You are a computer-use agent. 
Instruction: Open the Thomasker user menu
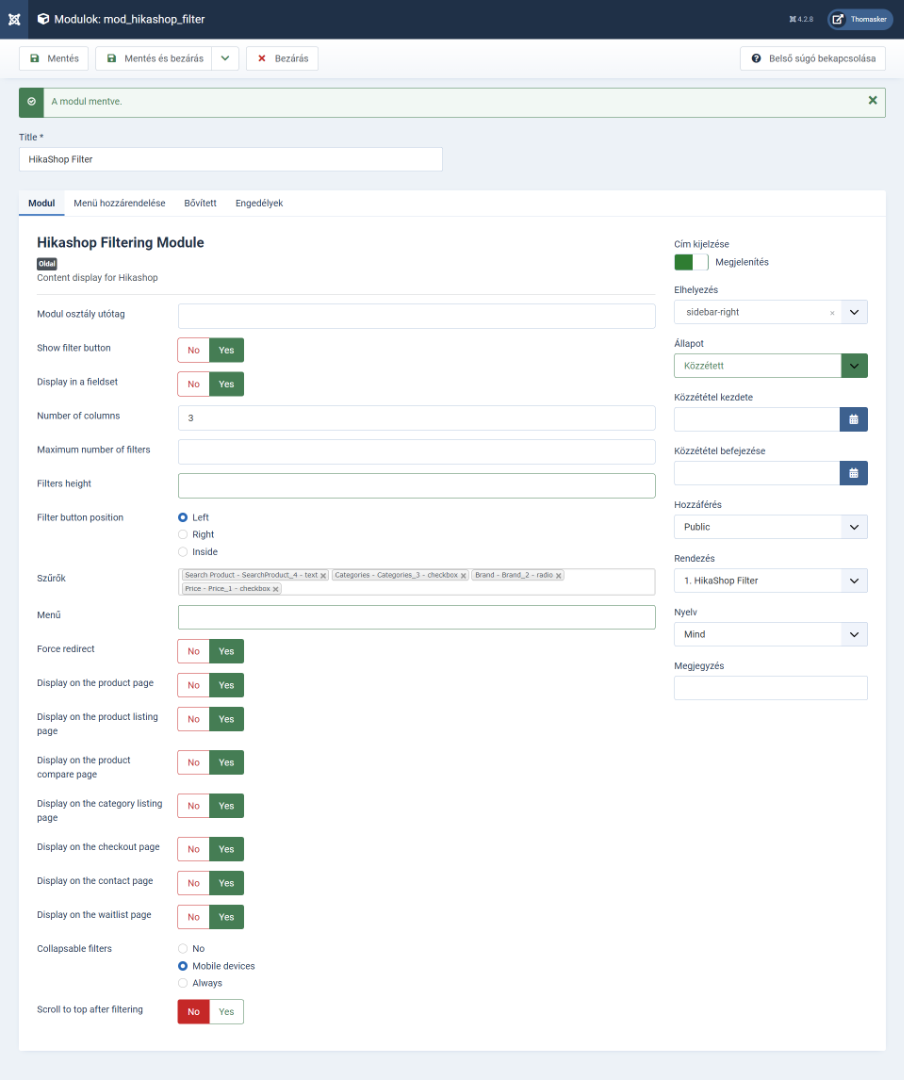click(860, 19)
